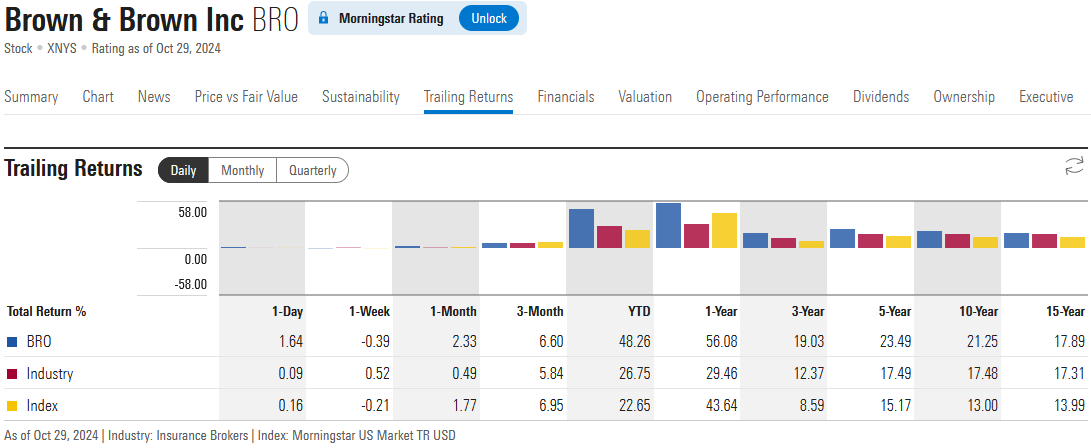Click Index 10-Year value 13.00
1091x448 pixels.
point(984,406)
